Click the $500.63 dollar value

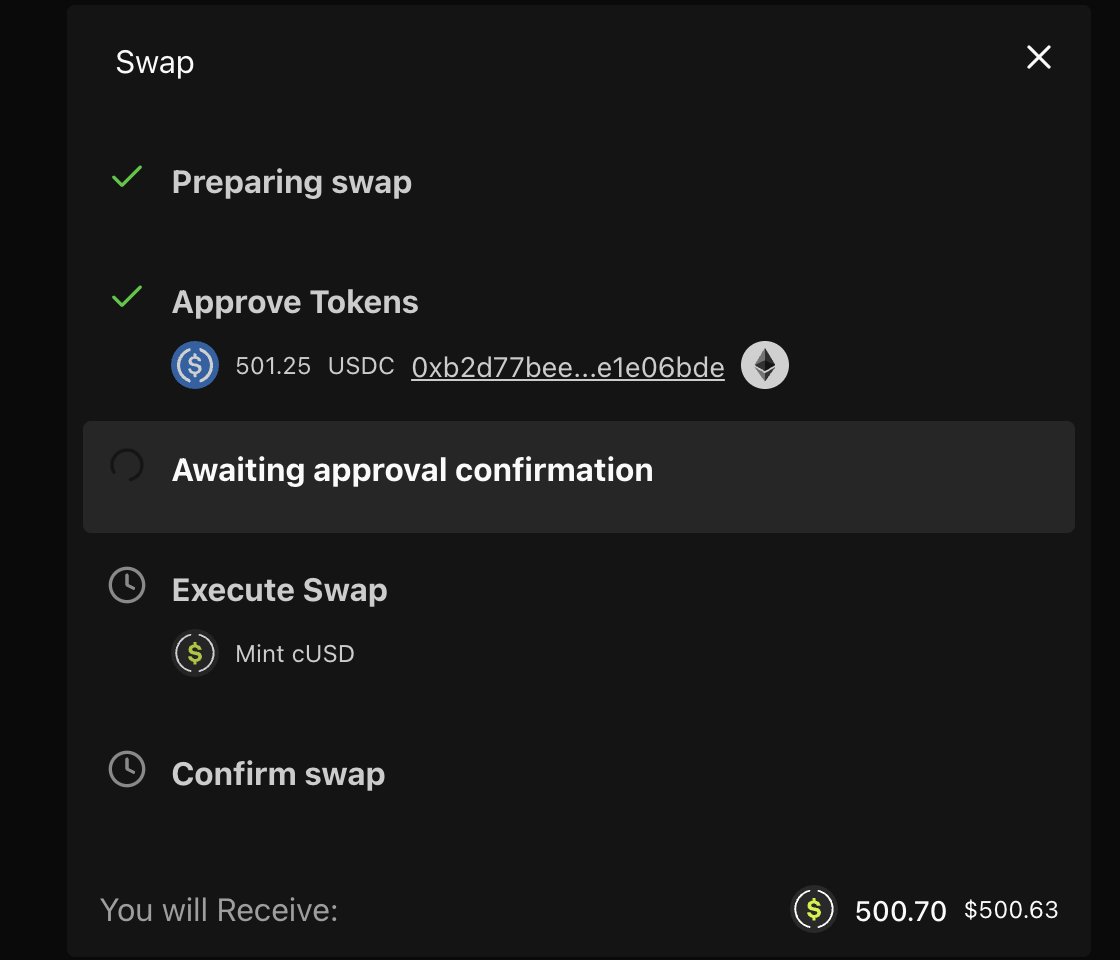pyautogui.click(x=1011, y=910)
